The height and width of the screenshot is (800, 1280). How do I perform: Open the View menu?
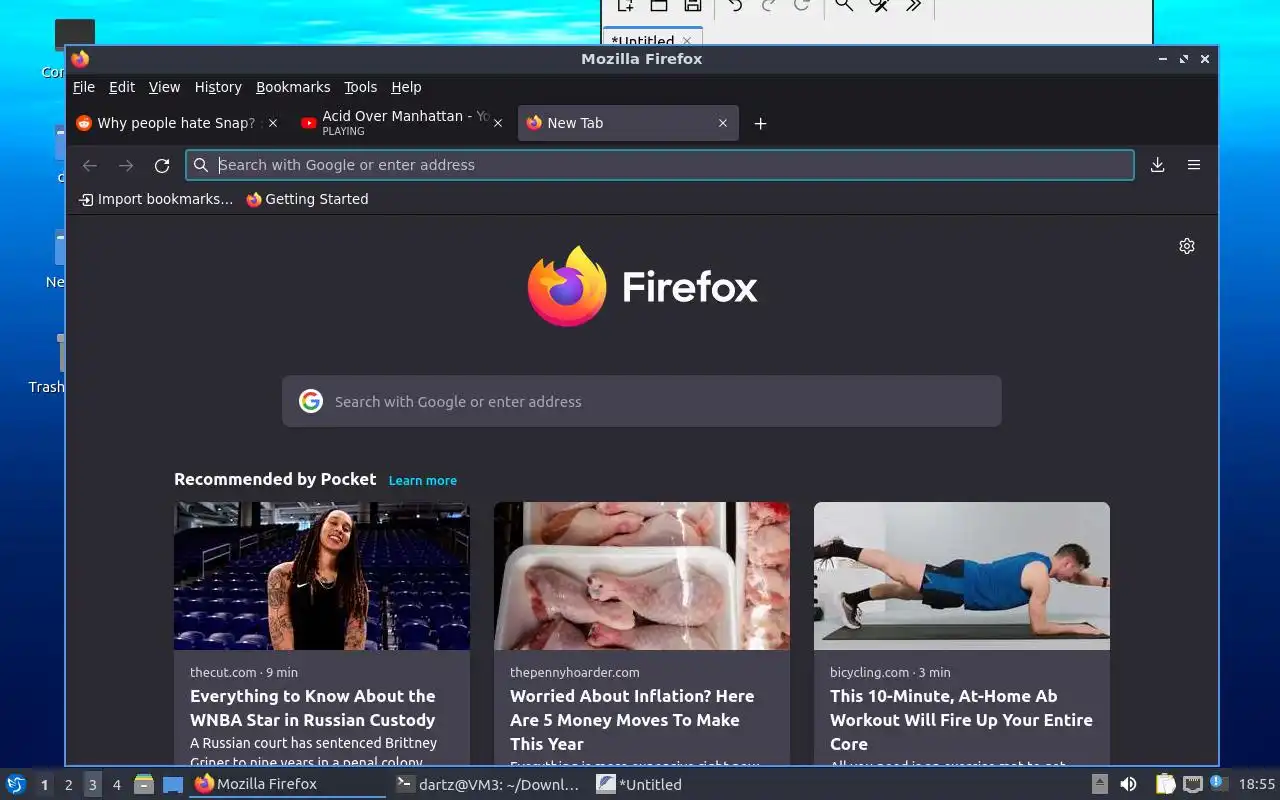pyautogui.click(x=164, y=87)
